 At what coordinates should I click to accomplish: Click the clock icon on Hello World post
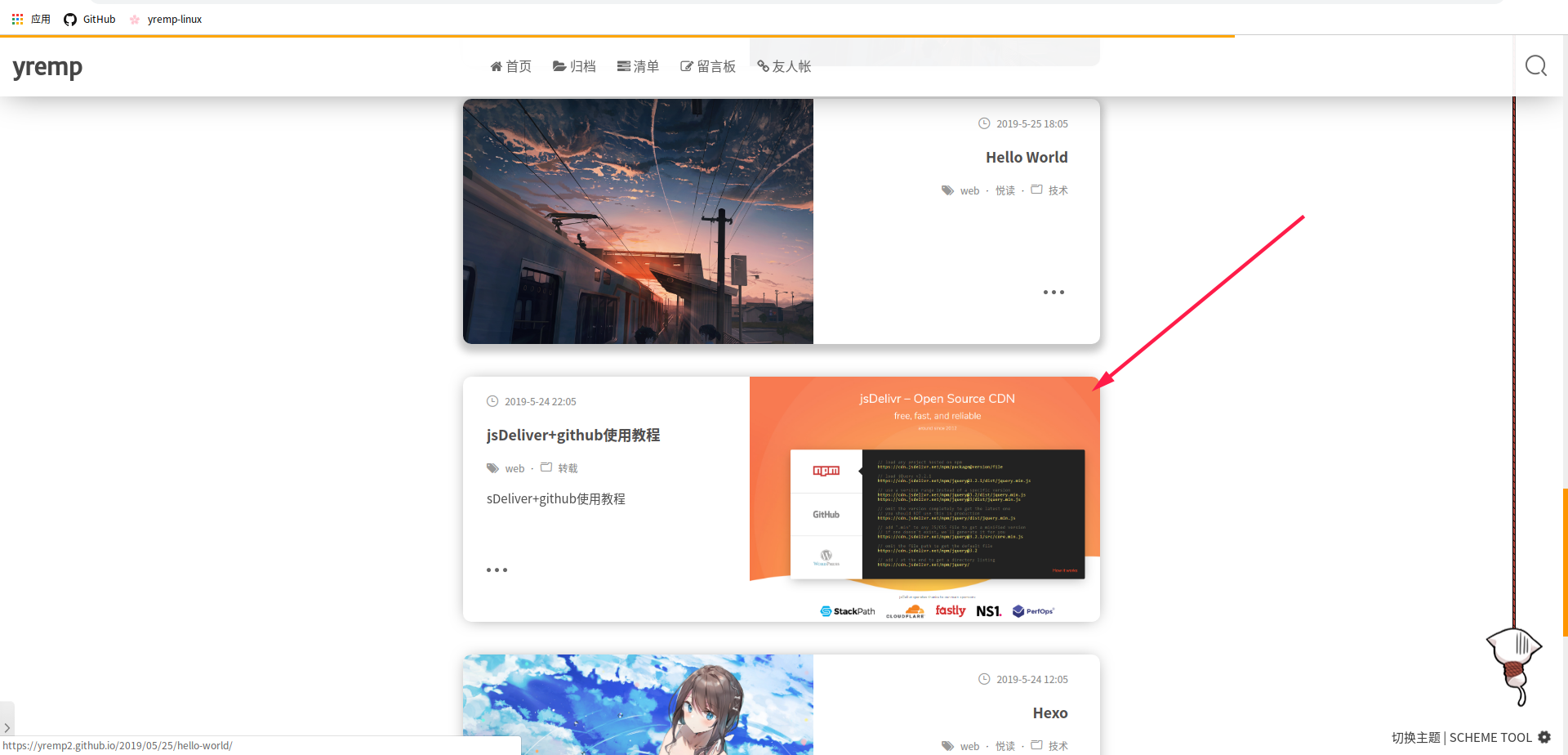984,123
